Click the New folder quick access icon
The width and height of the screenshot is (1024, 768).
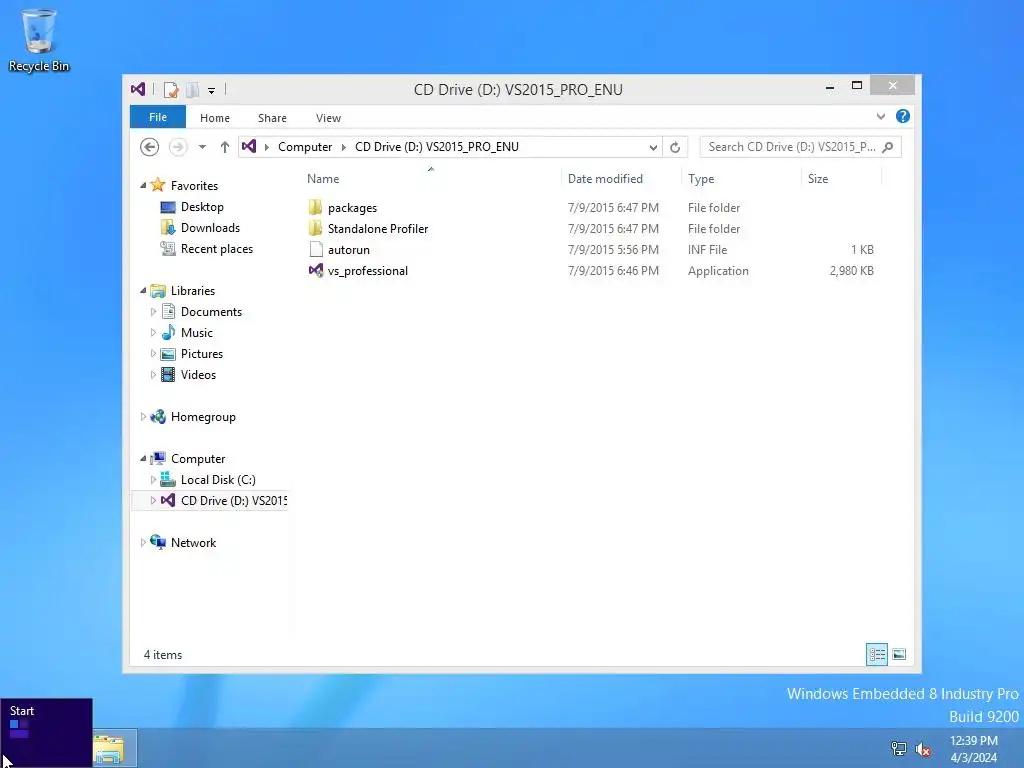tap(193, 90)
